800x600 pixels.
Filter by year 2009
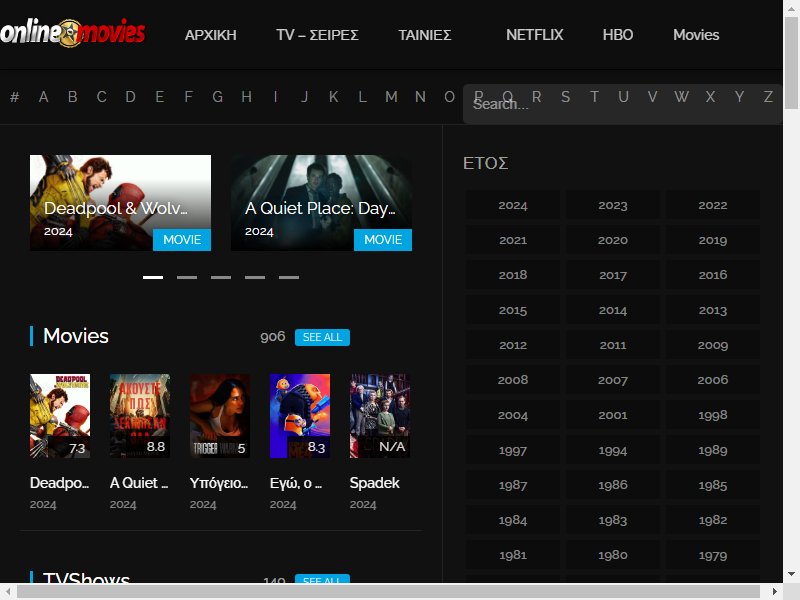click(x=713, y=345)
